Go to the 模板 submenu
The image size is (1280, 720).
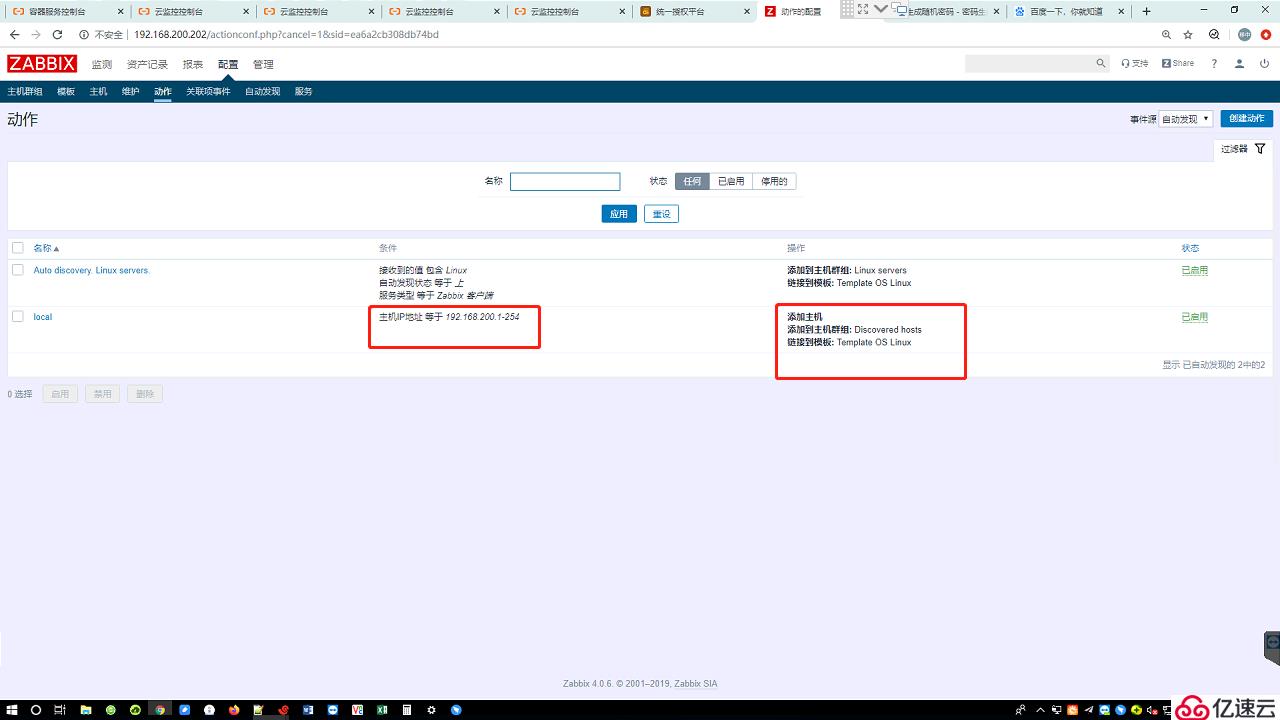tap(66, 91)
